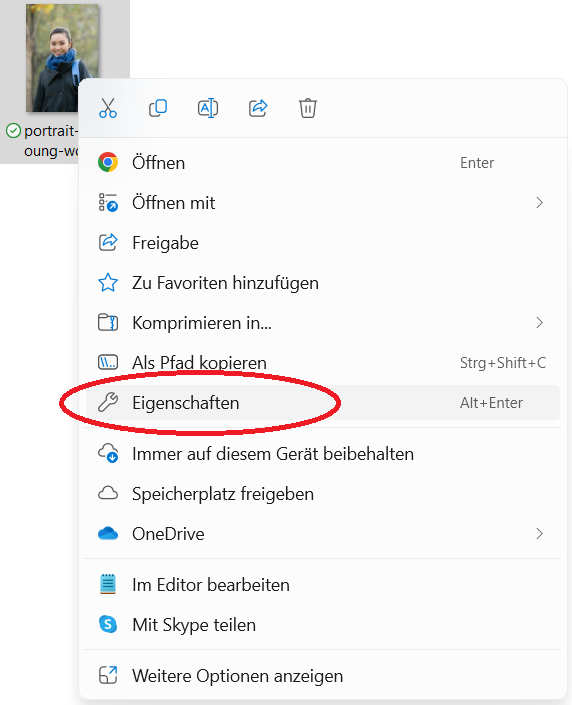Click the Öffnen mit list icon
Screen dimensions: 572x705
(x=108, y=202)
